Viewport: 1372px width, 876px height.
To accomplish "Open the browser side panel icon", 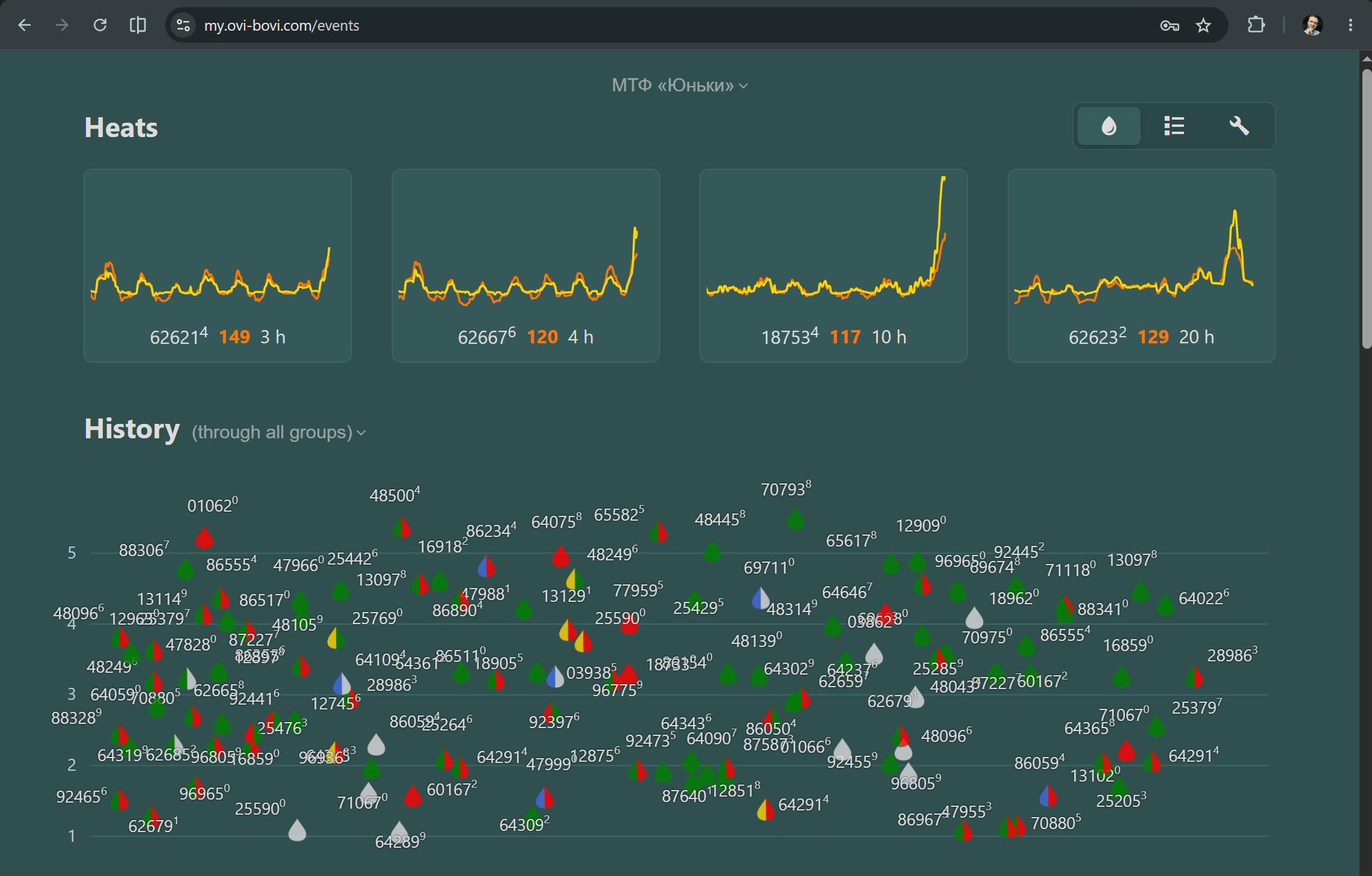I will pos(138,25).
